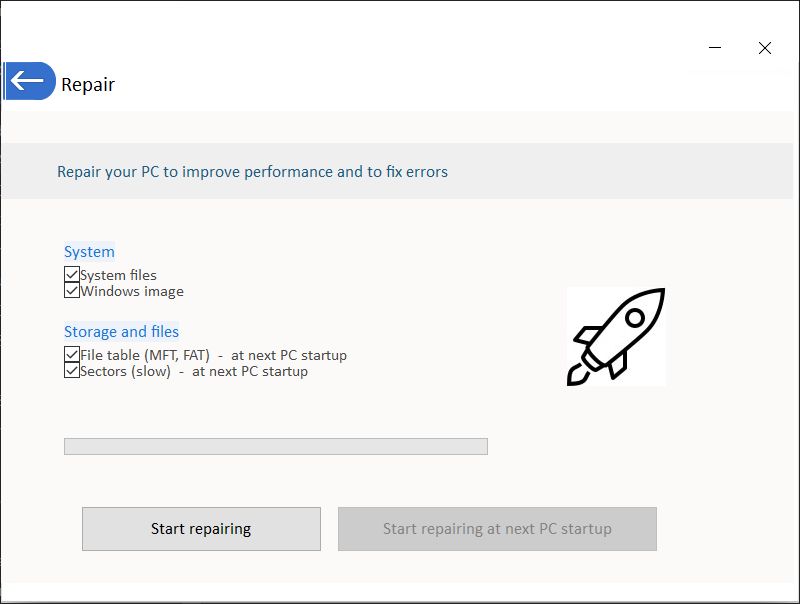Click the 'Sectors (slow)' label text
Image resolution: width=800 pixels, height=604 pixels.
126,372
